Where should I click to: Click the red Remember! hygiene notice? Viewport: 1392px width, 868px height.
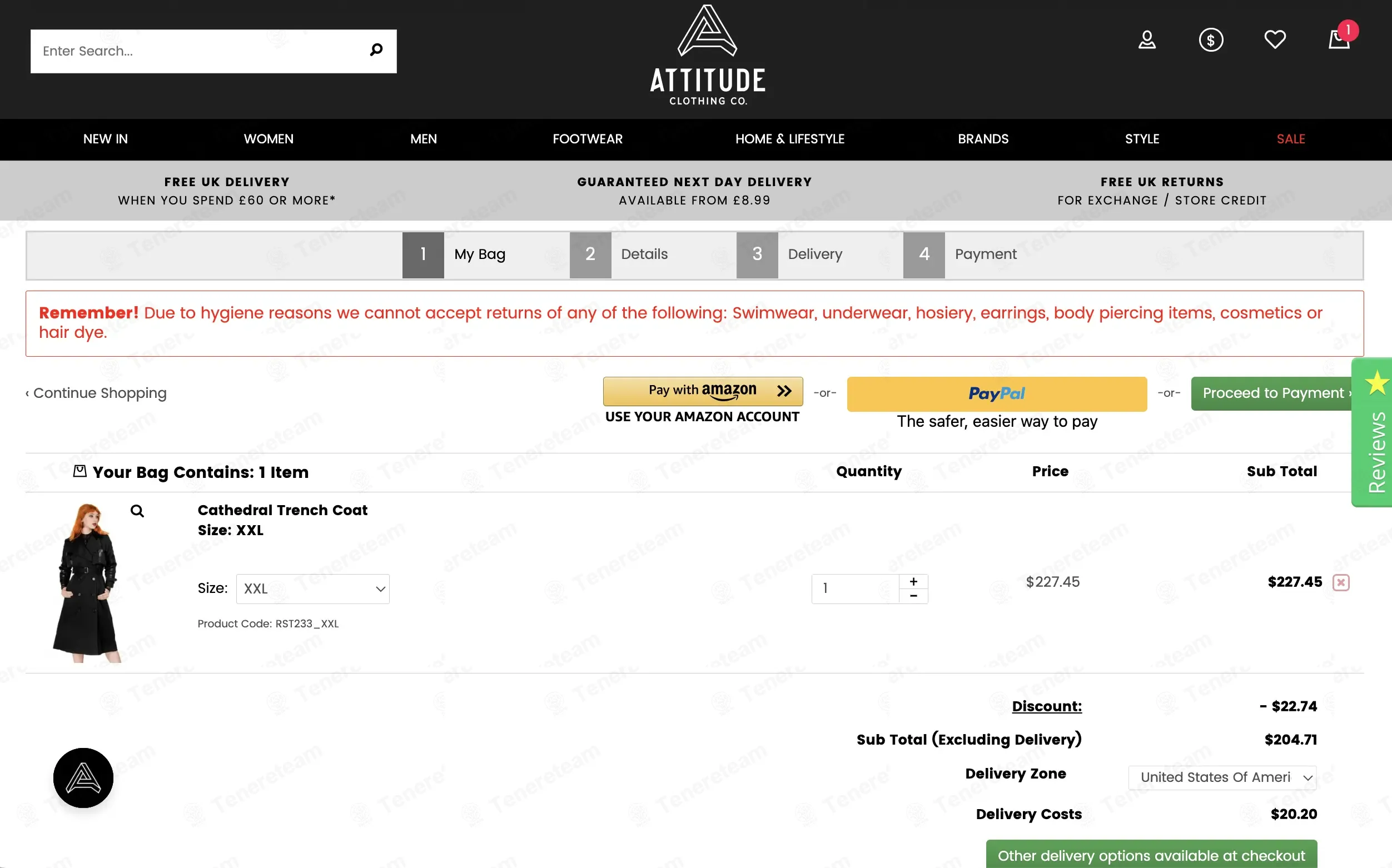coord(694,323)
